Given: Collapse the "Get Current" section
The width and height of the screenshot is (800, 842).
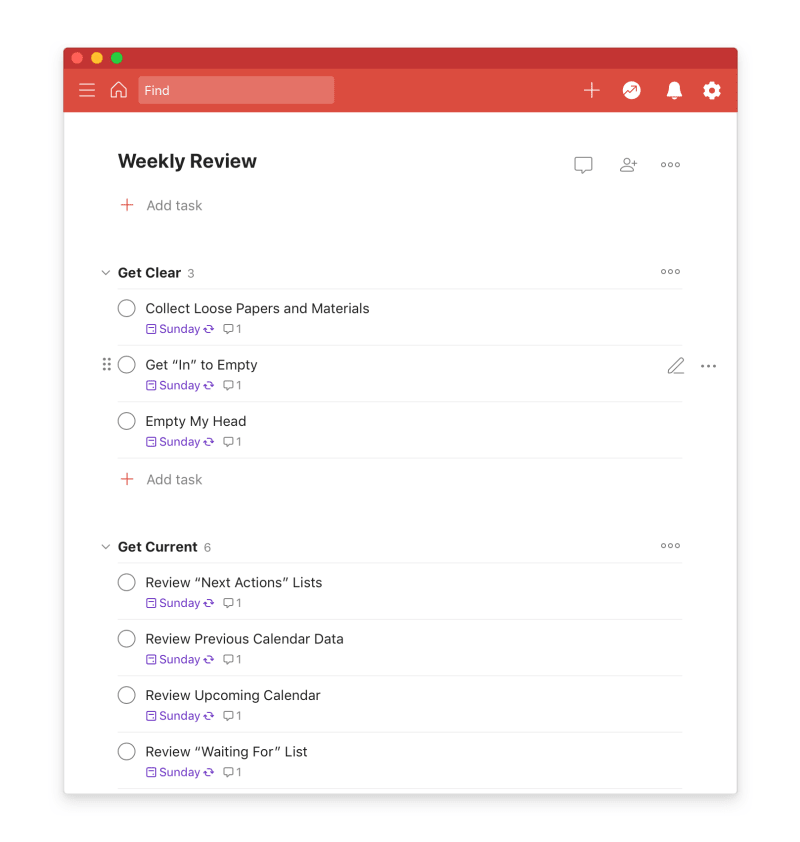Looking at the screenshot, I should (x=106, y=547).
